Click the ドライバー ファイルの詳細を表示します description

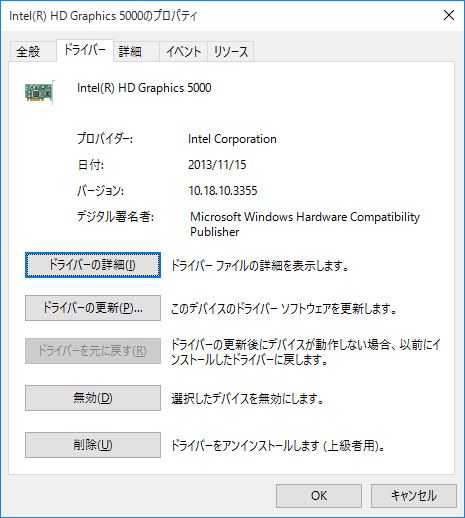click(260, 266)
